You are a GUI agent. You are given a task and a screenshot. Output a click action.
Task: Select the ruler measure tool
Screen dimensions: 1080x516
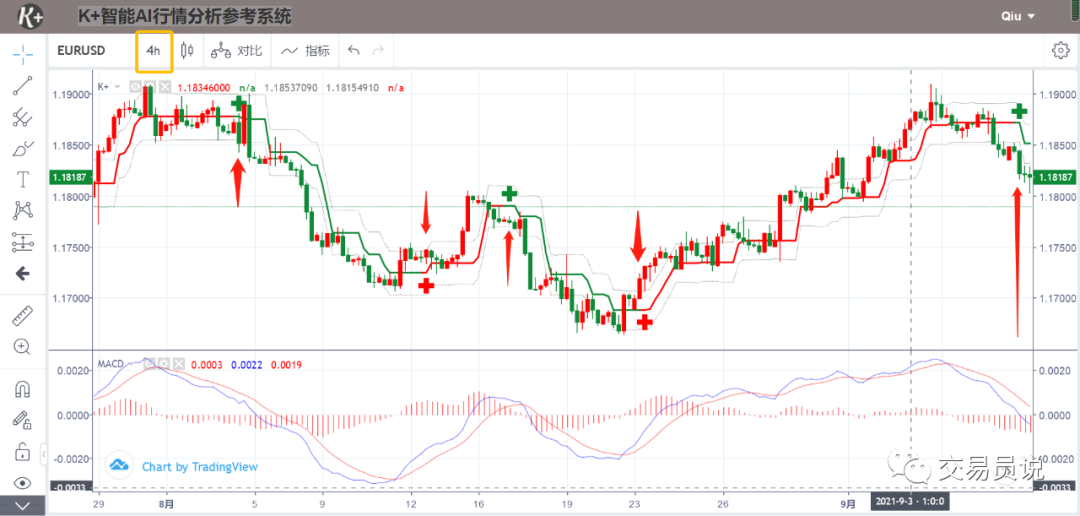[23, 316]
